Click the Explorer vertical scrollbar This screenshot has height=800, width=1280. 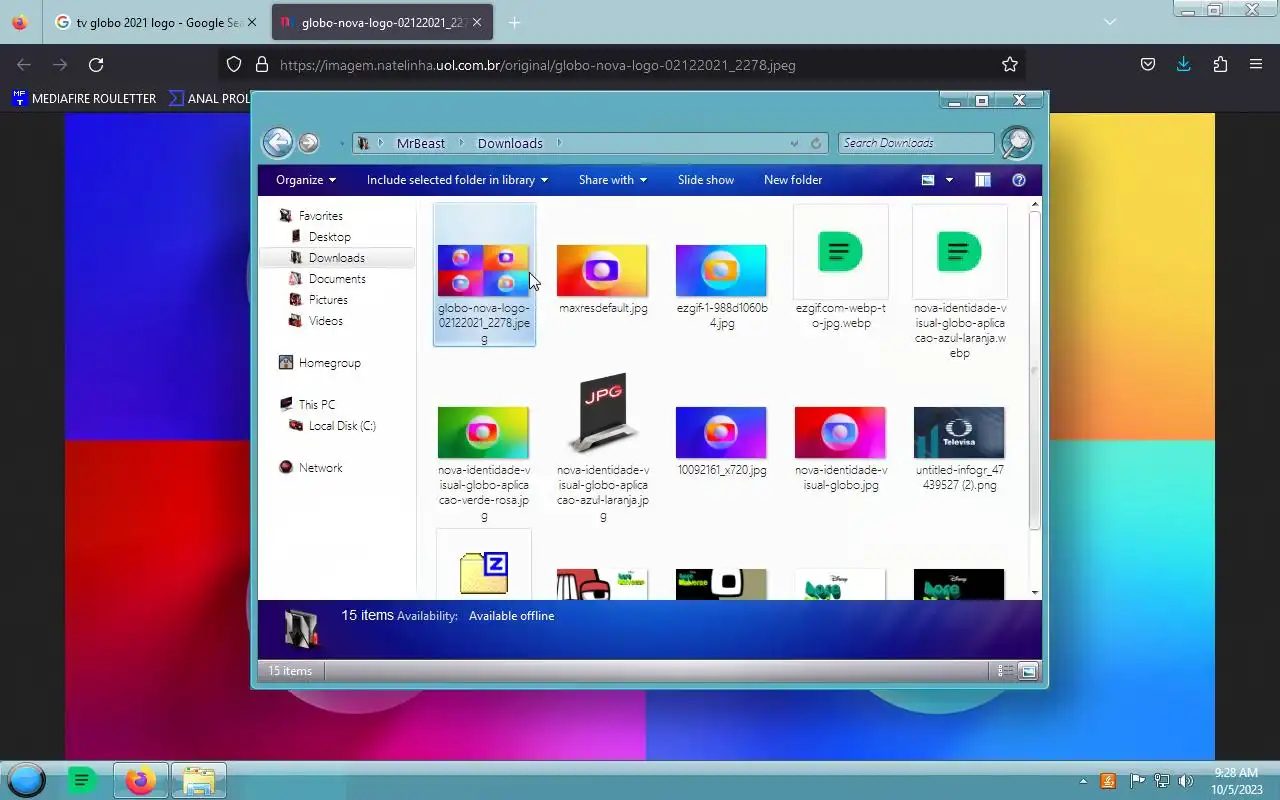click(x=1034, y=370)
